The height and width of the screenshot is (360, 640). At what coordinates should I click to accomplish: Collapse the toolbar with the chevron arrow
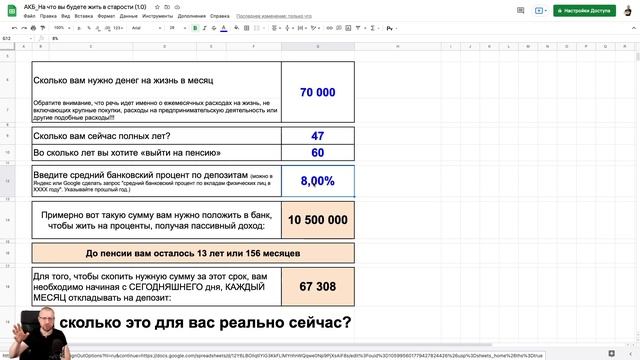633,28
